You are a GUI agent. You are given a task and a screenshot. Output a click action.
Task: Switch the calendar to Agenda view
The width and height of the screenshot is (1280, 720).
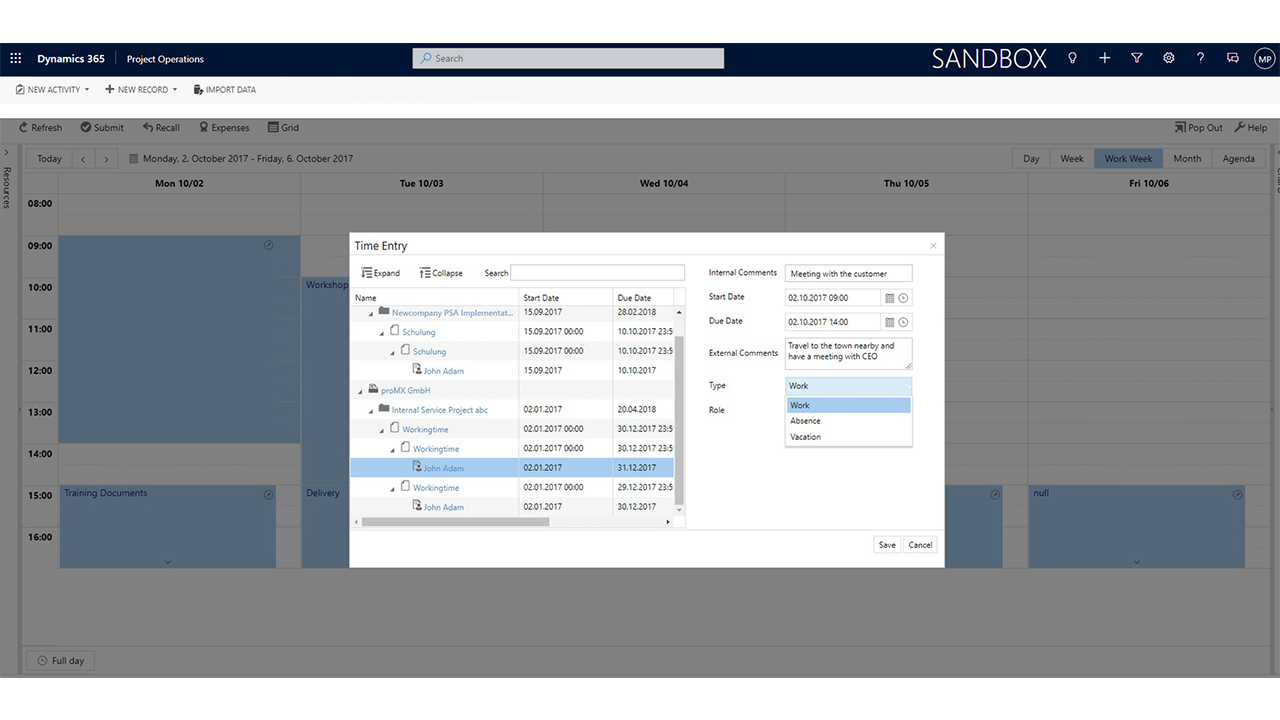tap(1239, 159)
